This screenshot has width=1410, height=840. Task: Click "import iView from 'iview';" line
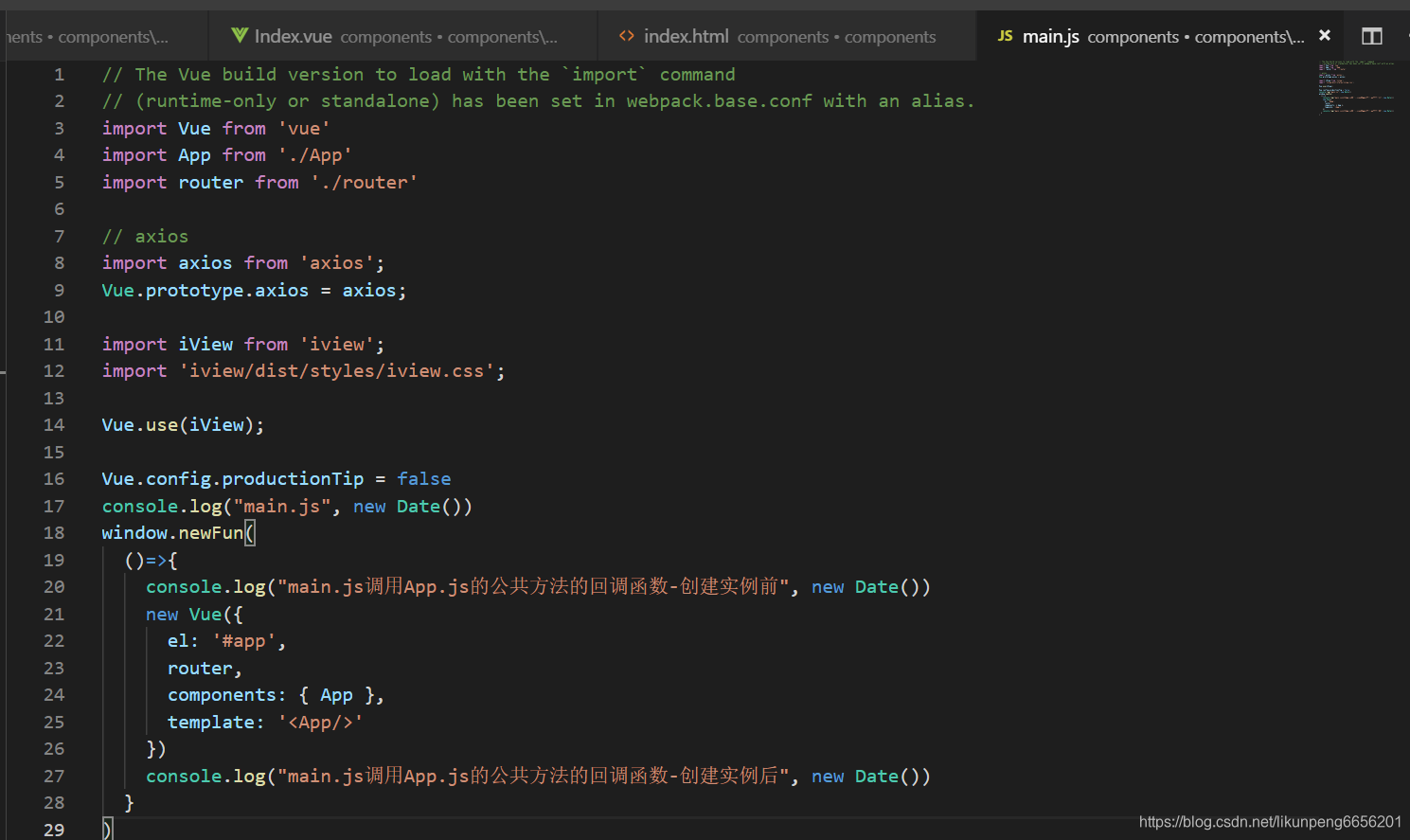pyautogui.click(x=243, y=345)
